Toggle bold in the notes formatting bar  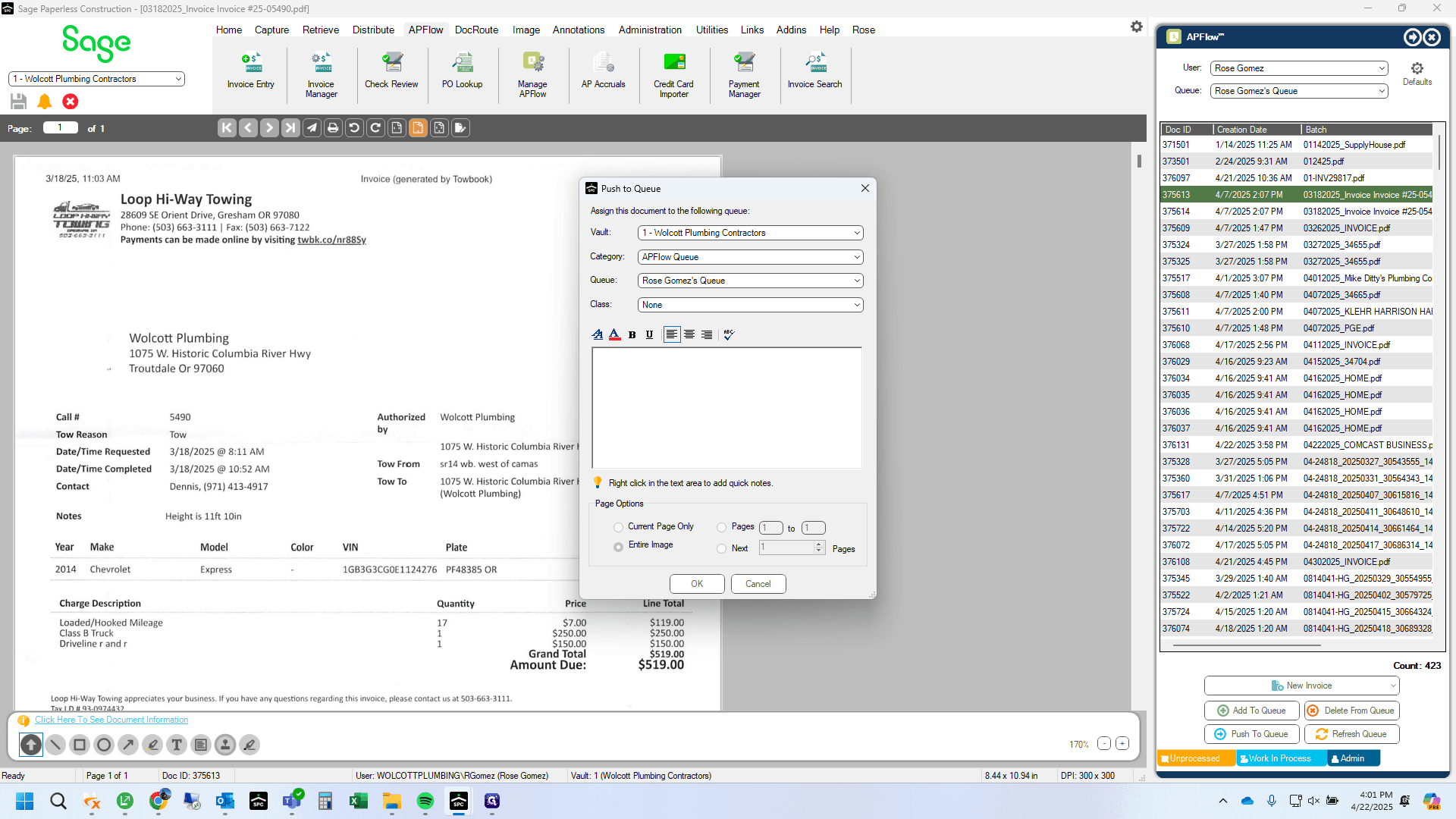[x=632, y=334]
